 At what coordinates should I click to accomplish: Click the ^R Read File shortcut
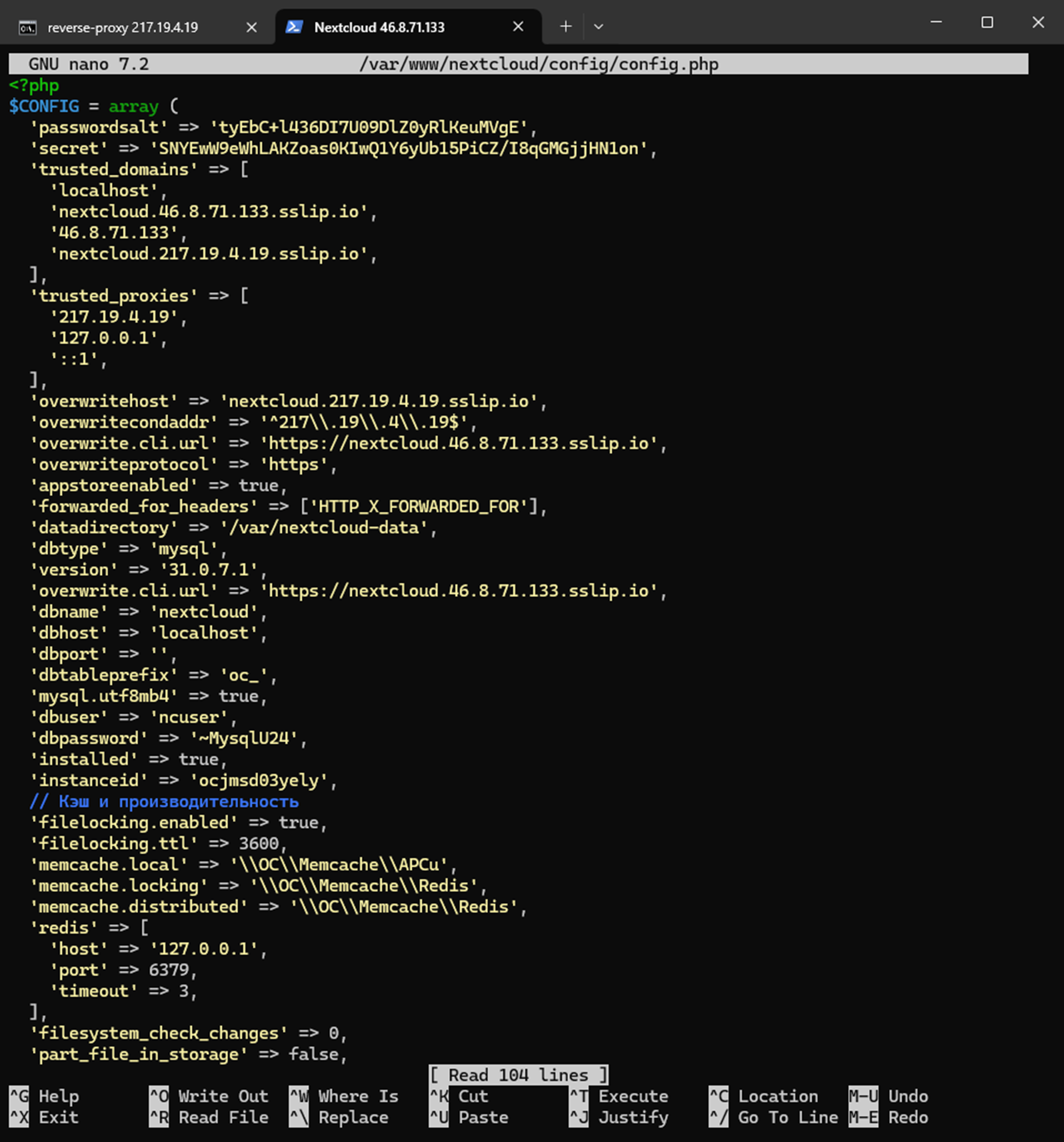[209, 1117]
